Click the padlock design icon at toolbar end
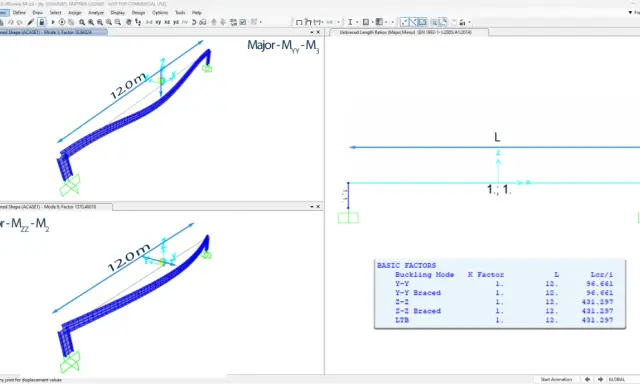 click(x=462, y=22)
